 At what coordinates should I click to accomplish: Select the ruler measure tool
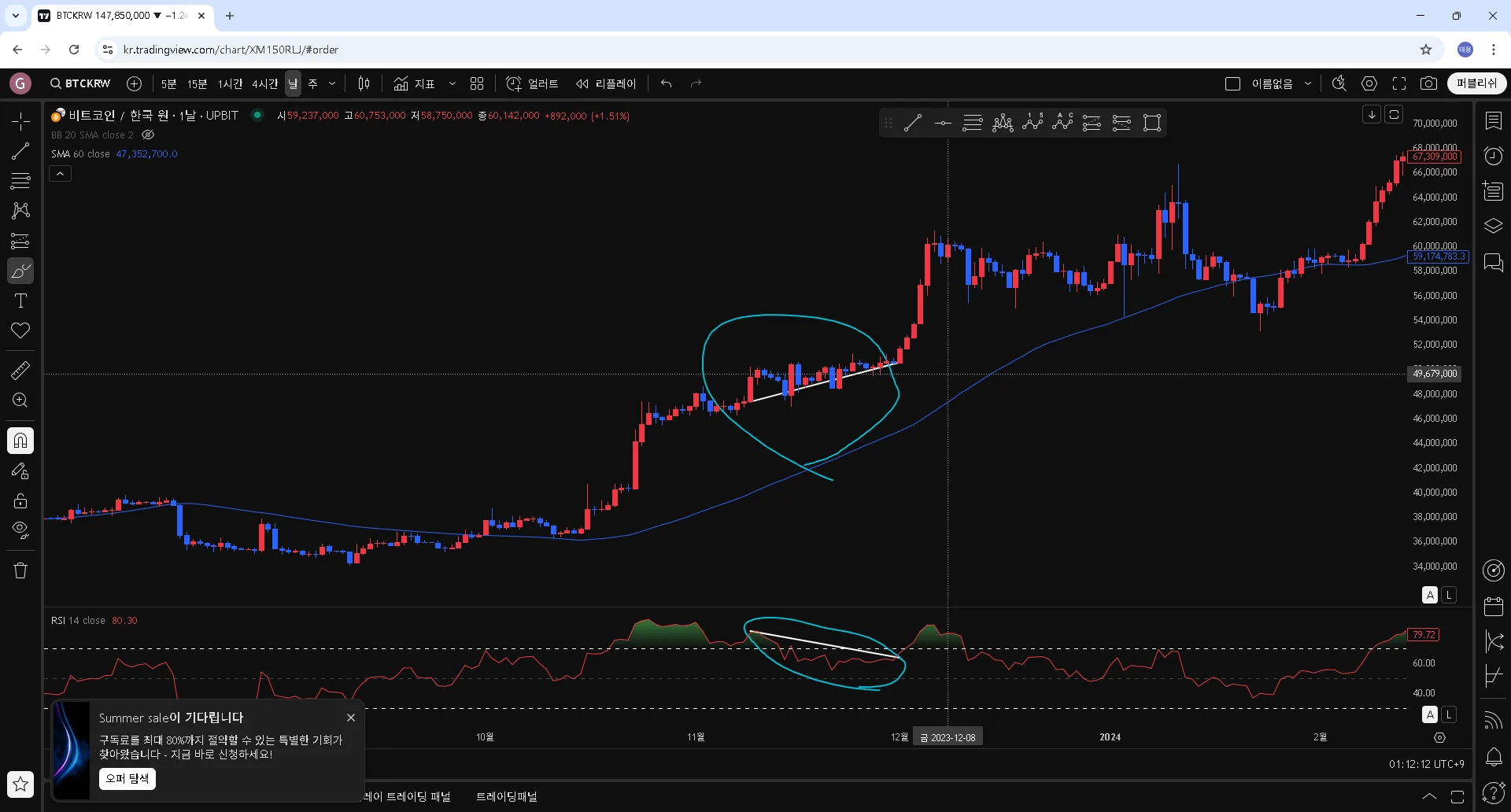(x=20, y=370)
